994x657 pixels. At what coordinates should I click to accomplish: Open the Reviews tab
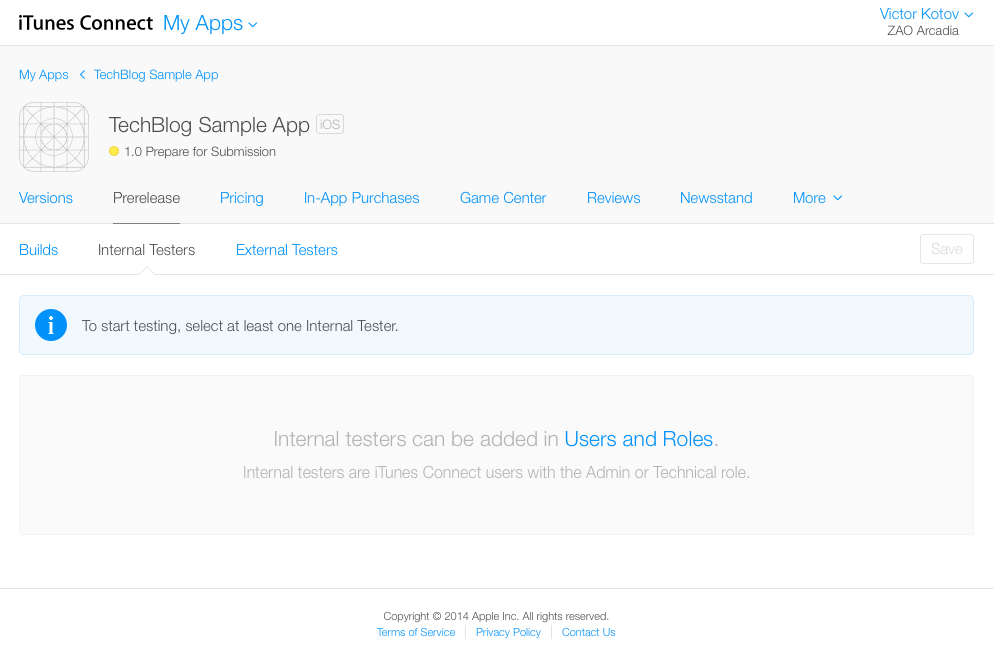tap(614, 198)
